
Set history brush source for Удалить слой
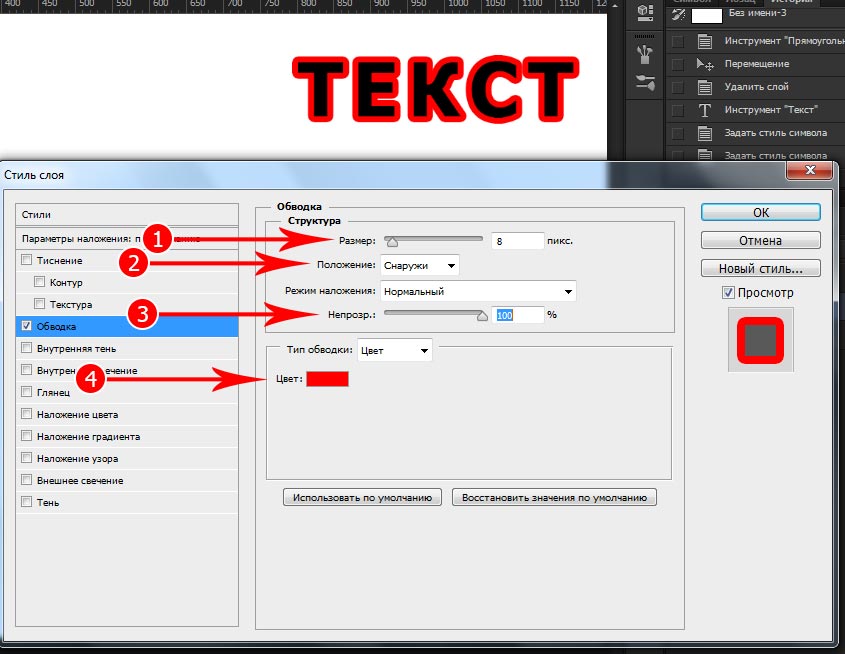678,87
